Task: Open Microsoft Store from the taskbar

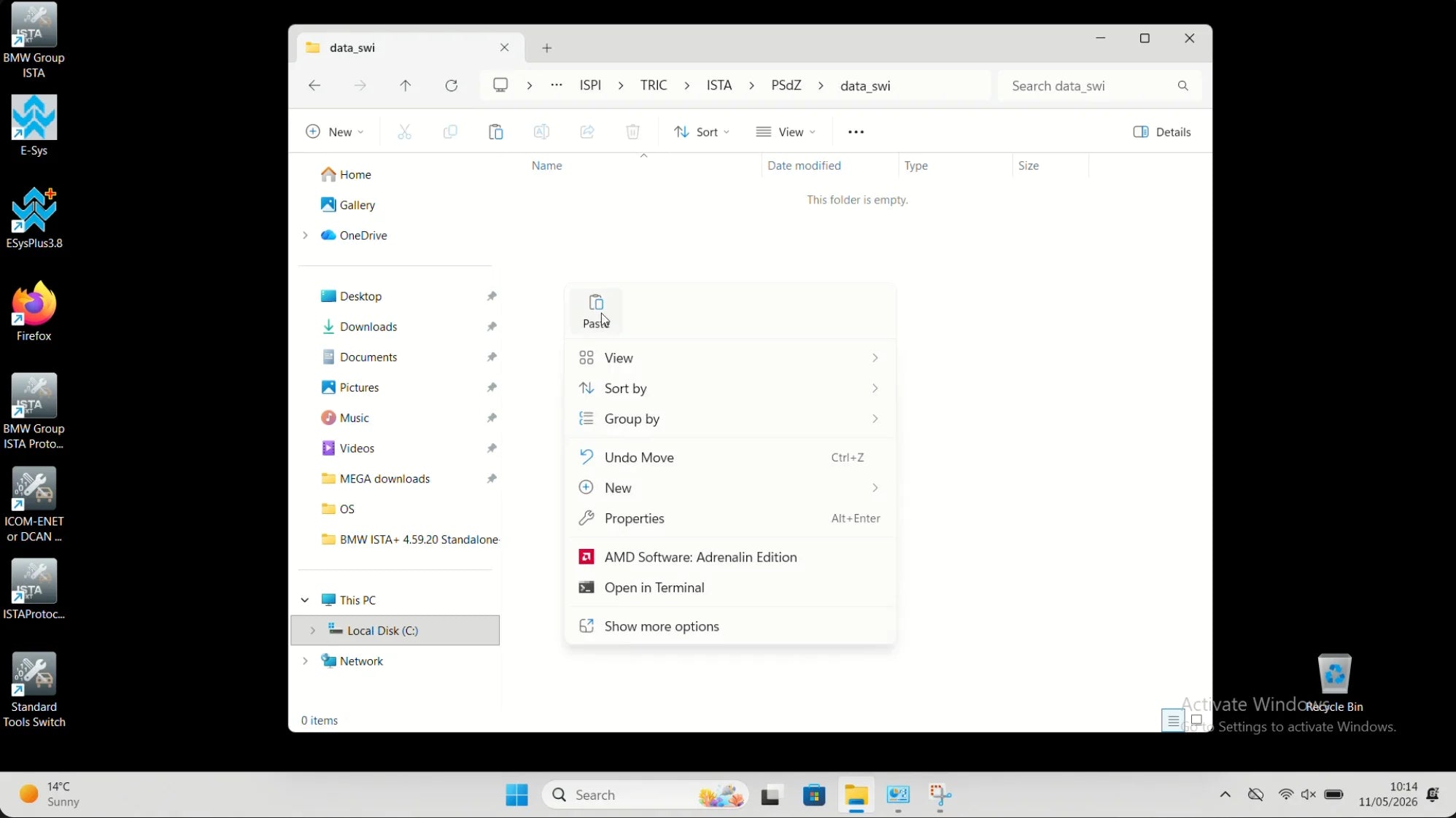Action: (814, 795)
